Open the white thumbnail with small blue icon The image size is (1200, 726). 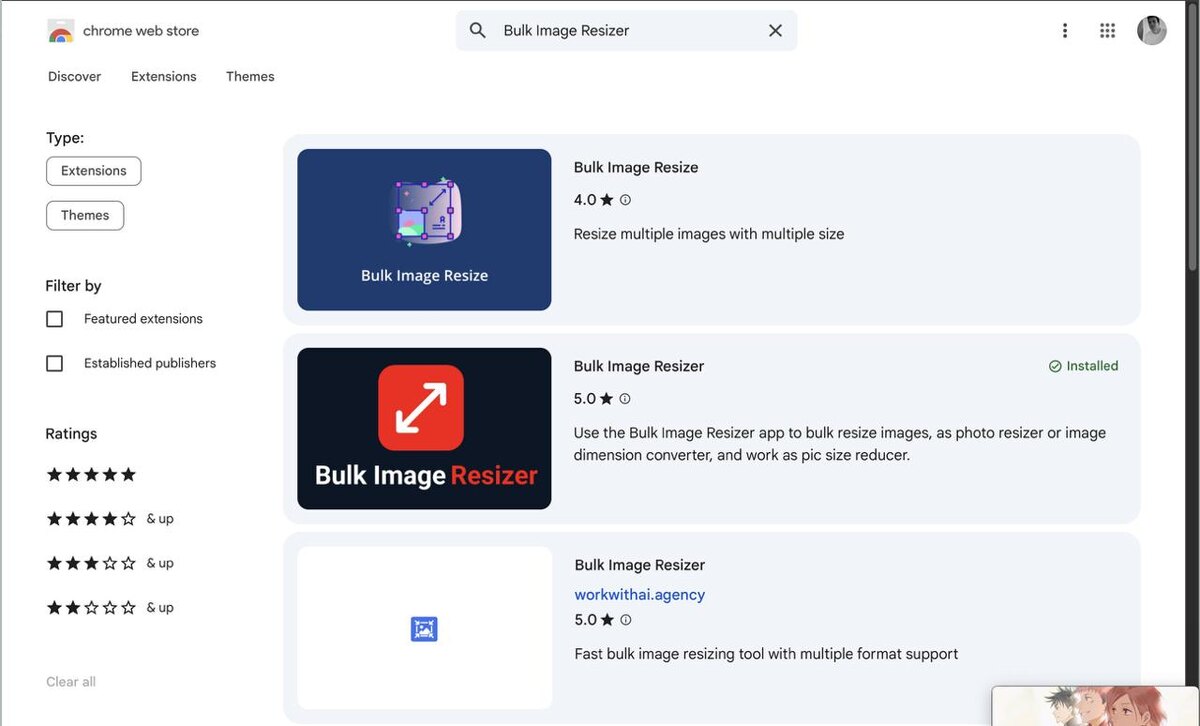click(x=424, y=628)
